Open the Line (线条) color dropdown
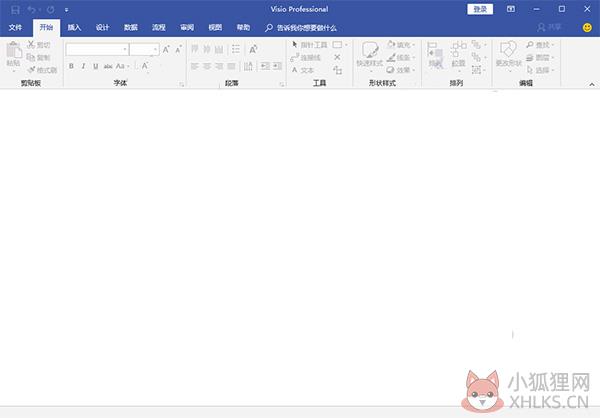The height and width of the screenshot is (418, 600). (401, 57)
